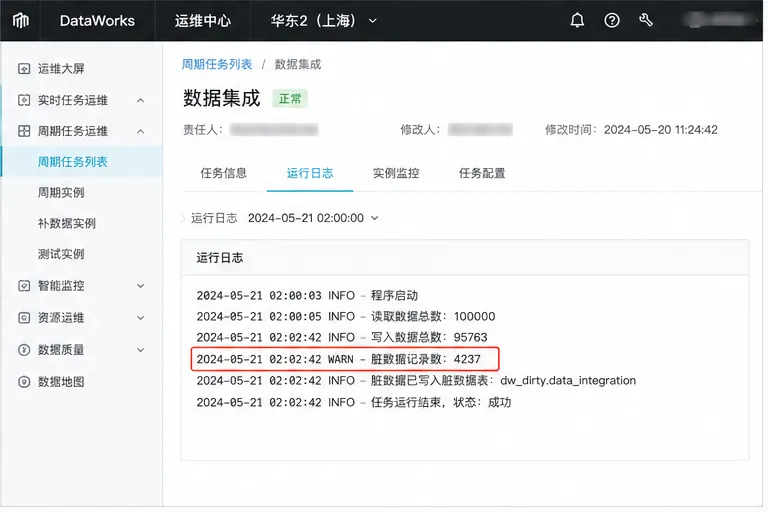Click the 脏数据记录数：4237 WARN line
This screenshot has width=768, height=512.
pos(345,359)
